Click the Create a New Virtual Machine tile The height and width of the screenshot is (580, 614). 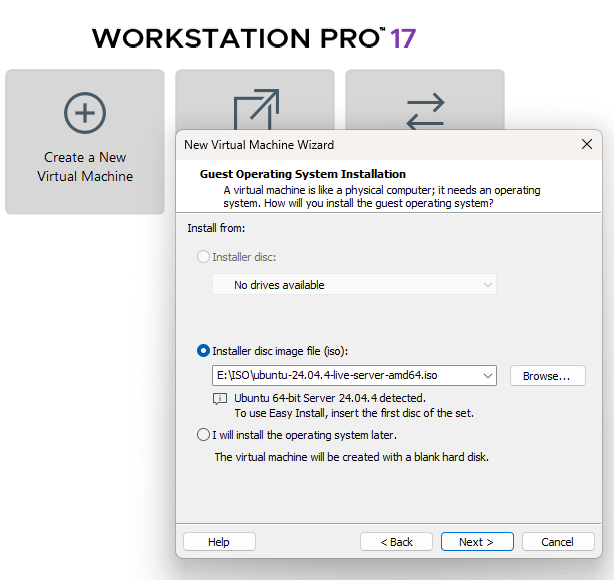coord(85,142)
